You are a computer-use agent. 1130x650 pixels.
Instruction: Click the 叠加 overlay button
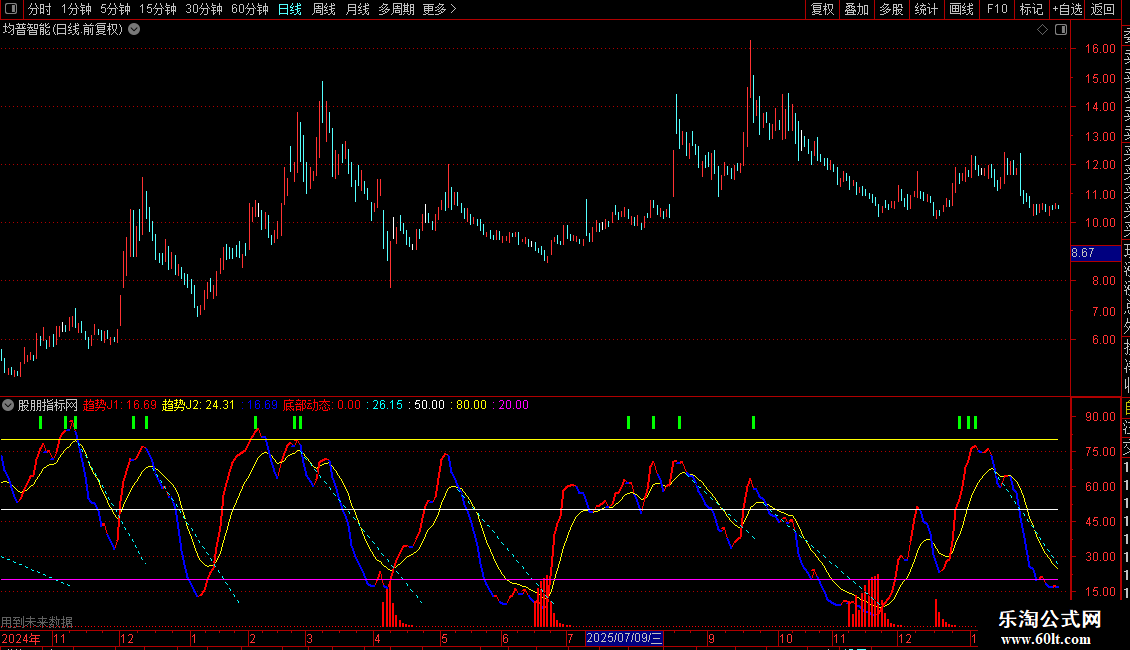(857, 9)
